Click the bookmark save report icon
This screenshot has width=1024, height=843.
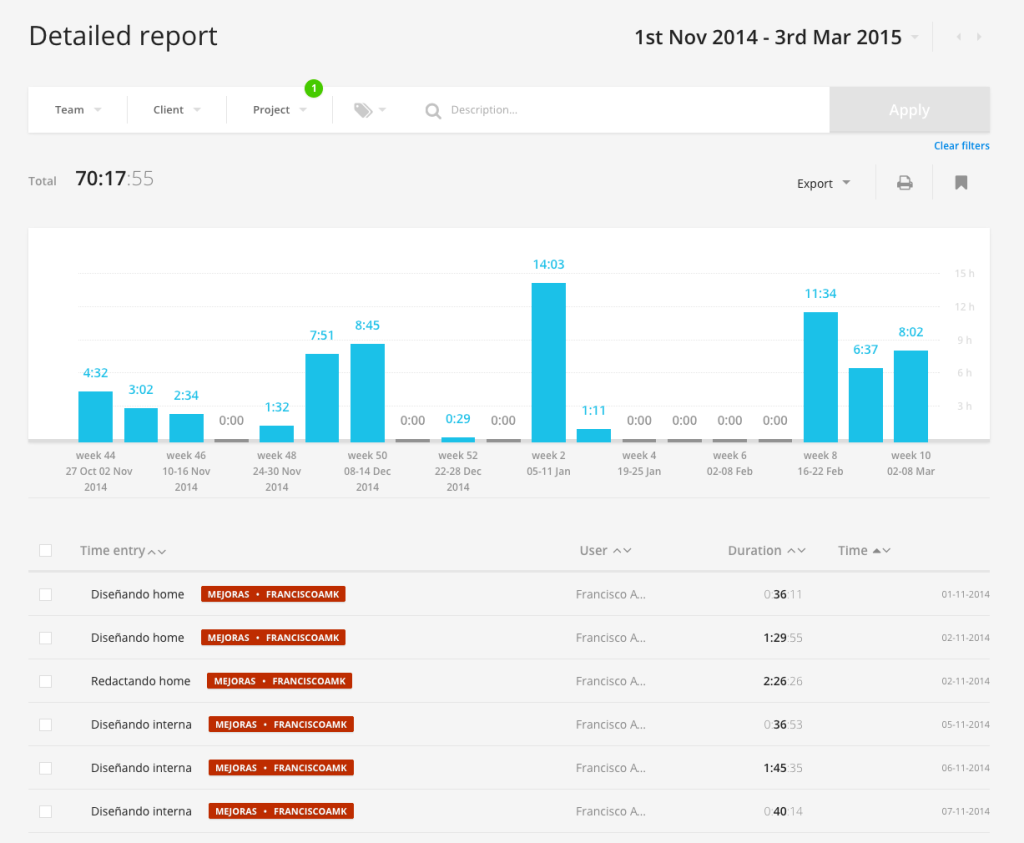[x=961, y=183]
